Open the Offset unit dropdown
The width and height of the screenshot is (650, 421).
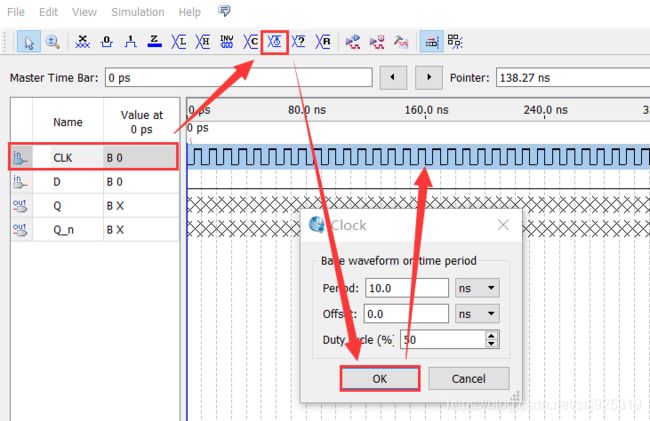(x=477, y=314)
